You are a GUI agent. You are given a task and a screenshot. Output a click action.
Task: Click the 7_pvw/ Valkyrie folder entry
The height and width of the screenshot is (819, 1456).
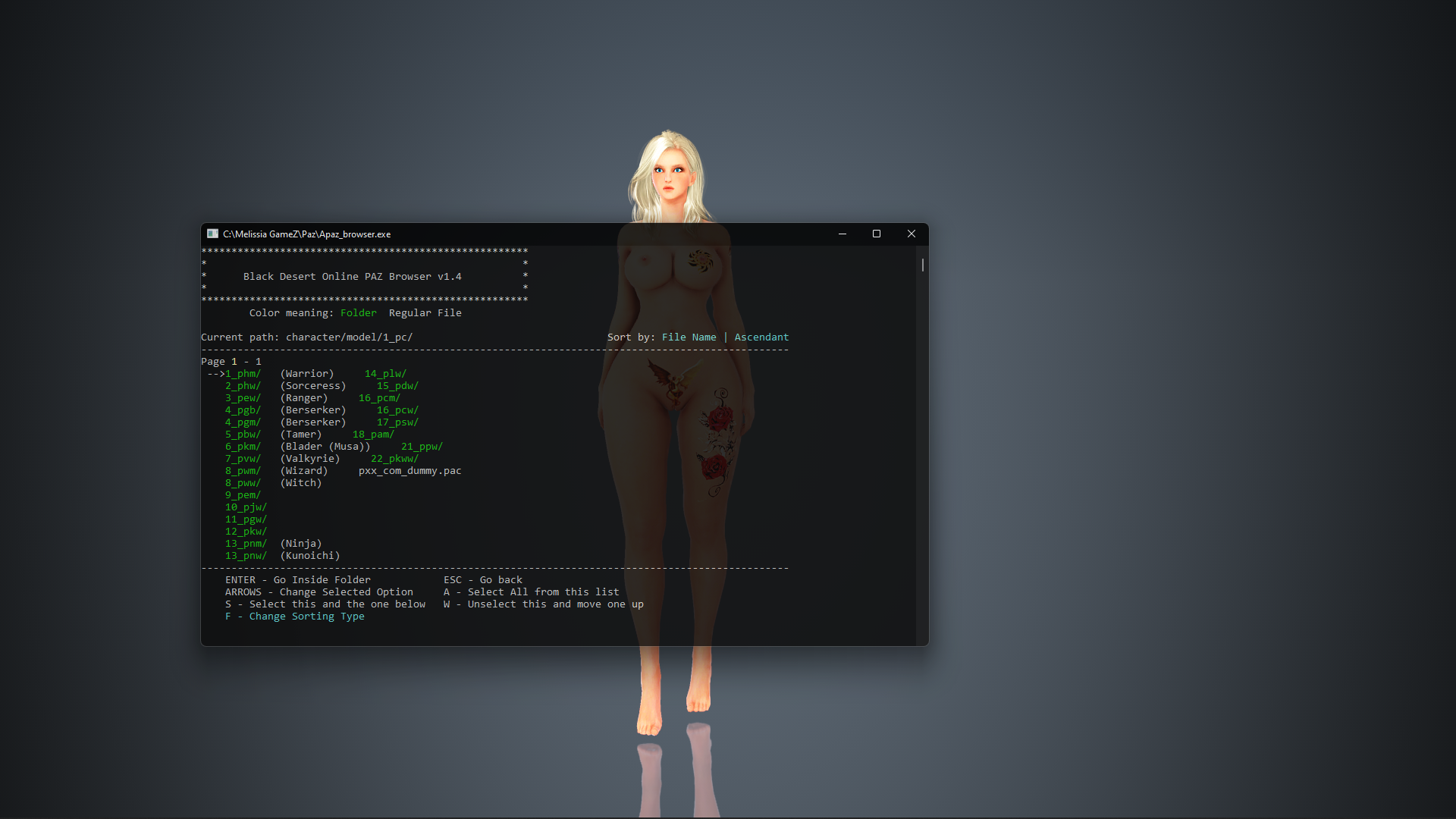tap(243, 459)
